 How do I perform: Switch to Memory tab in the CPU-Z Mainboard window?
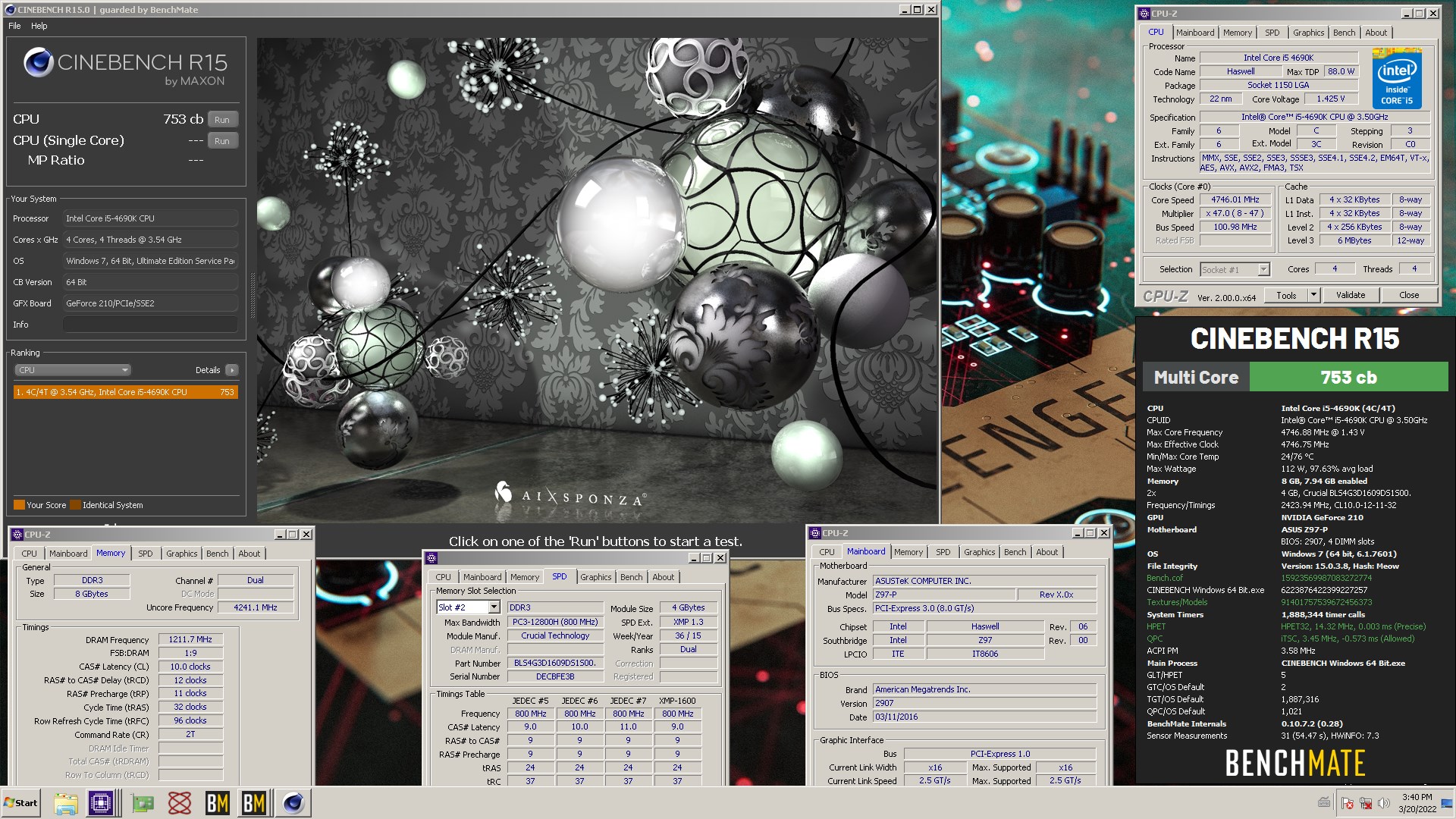tap(908, 552)
